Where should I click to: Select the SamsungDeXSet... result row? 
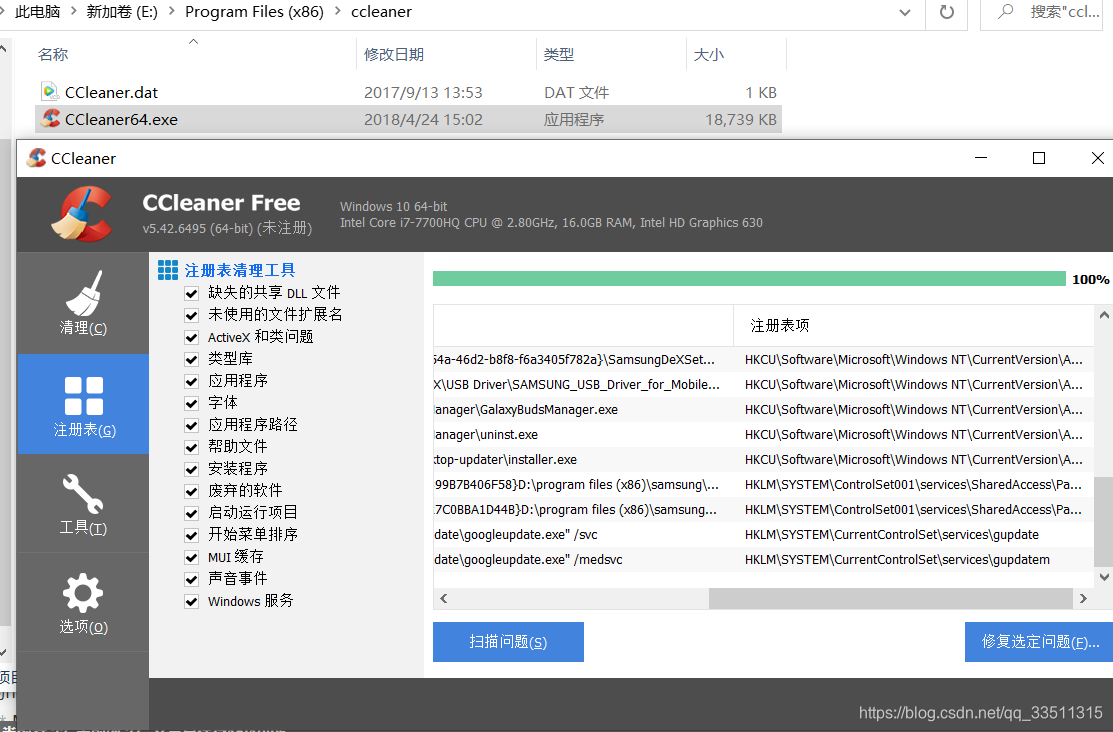(x=763, y=359)
